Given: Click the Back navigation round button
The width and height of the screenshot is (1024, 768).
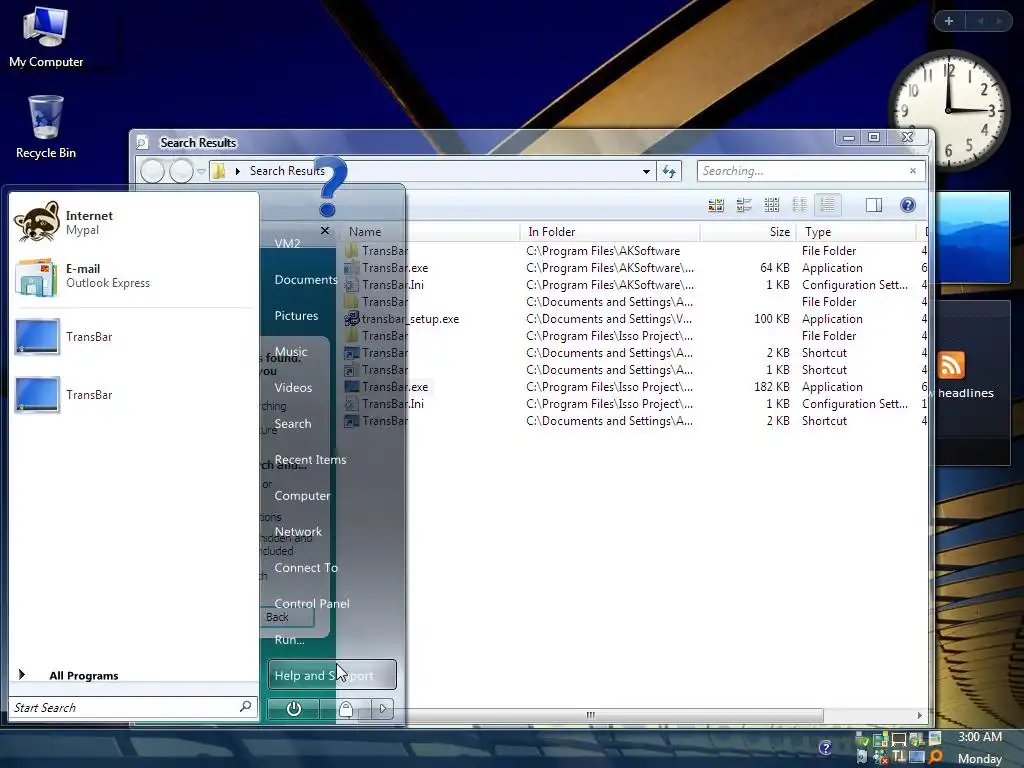Looking at the screenshot, I should (x=152, y=171).
